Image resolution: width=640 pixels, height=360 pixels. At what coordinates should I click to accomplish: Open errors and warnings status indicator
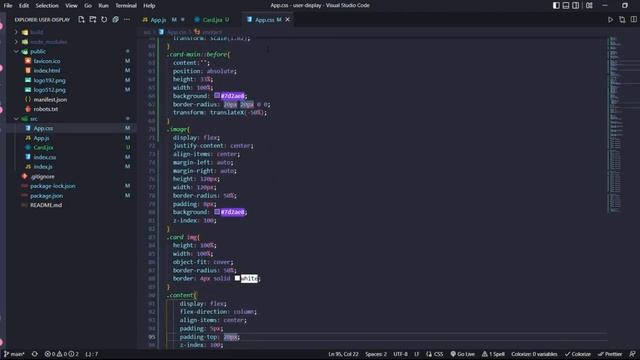click(61, 354)
